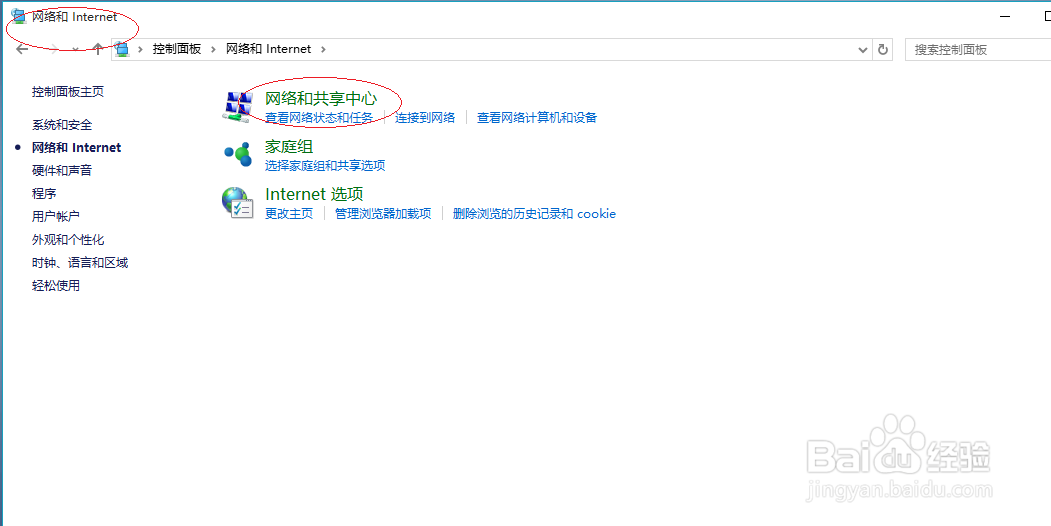The height and width of the screenshot is (526, 1051).
Task: Click the Refresh button in address bar
Action: coord(883,49)
